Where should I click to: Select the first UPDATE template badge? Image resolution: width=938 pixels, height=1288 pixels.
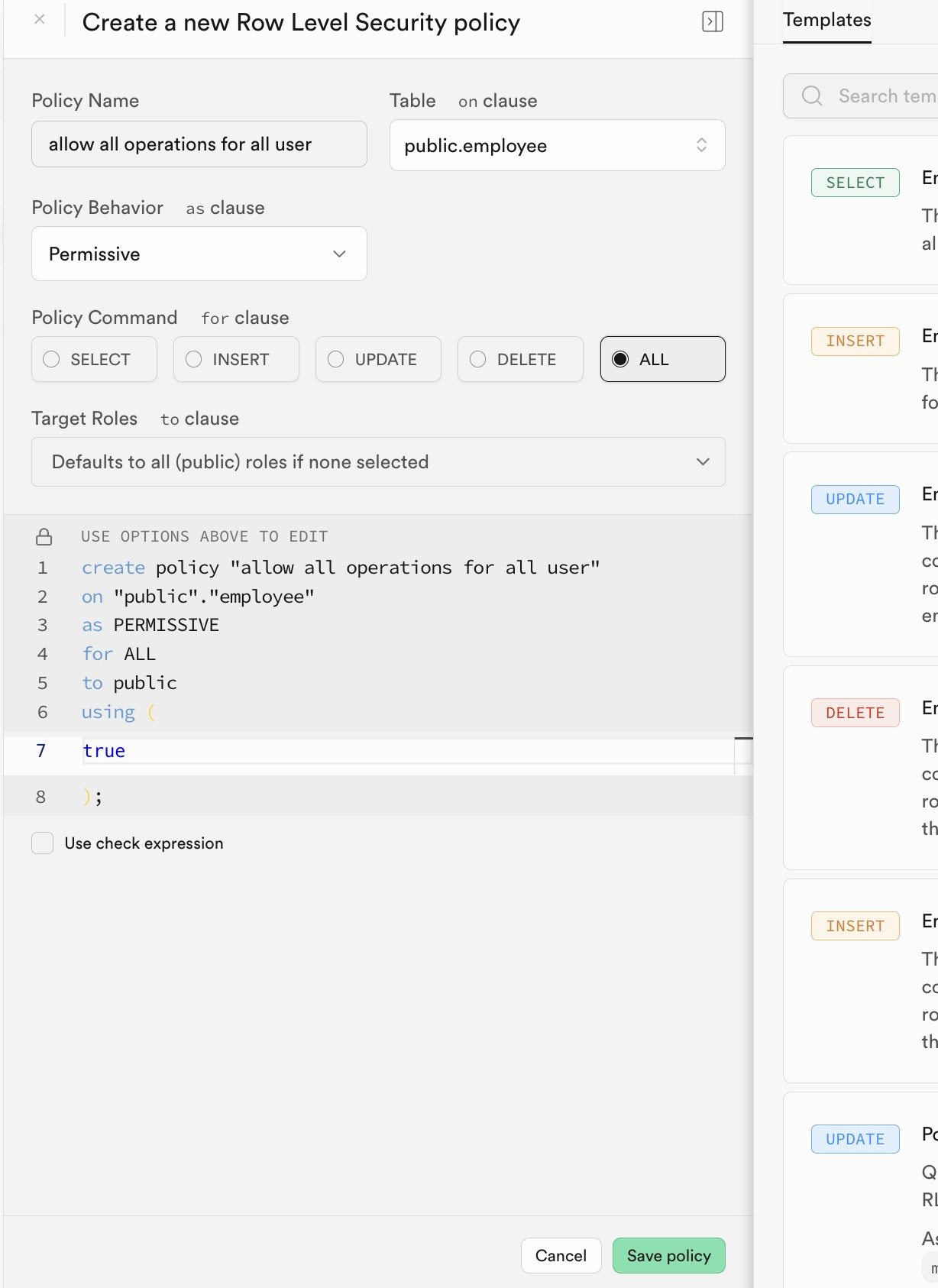pyautogui.click(x=855, y=499)
